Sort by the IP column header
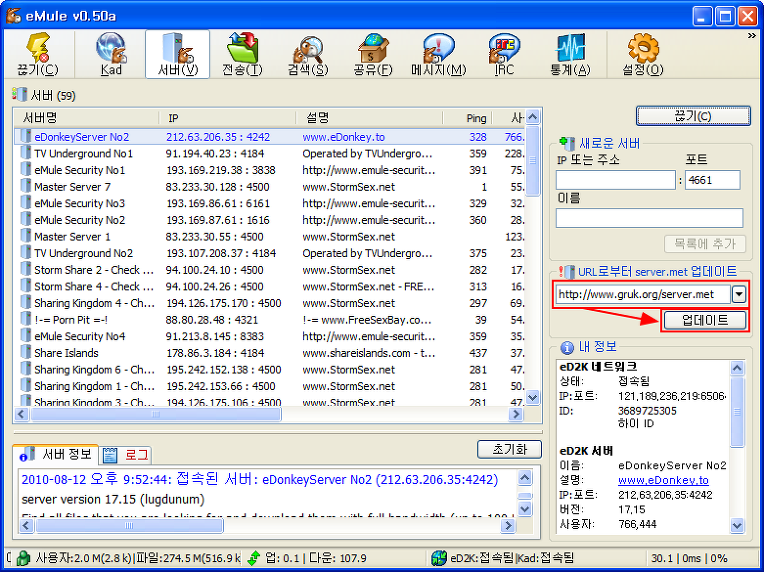The image size is (764, 572). click(x=227, y=118)
